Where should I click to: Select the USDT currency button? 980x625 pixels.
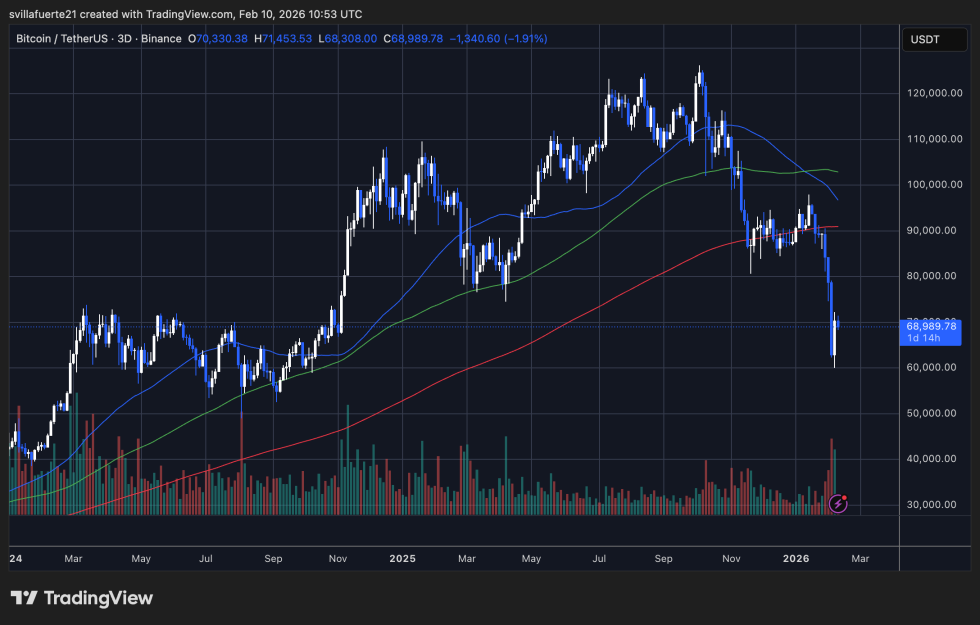tap(934, 39)
